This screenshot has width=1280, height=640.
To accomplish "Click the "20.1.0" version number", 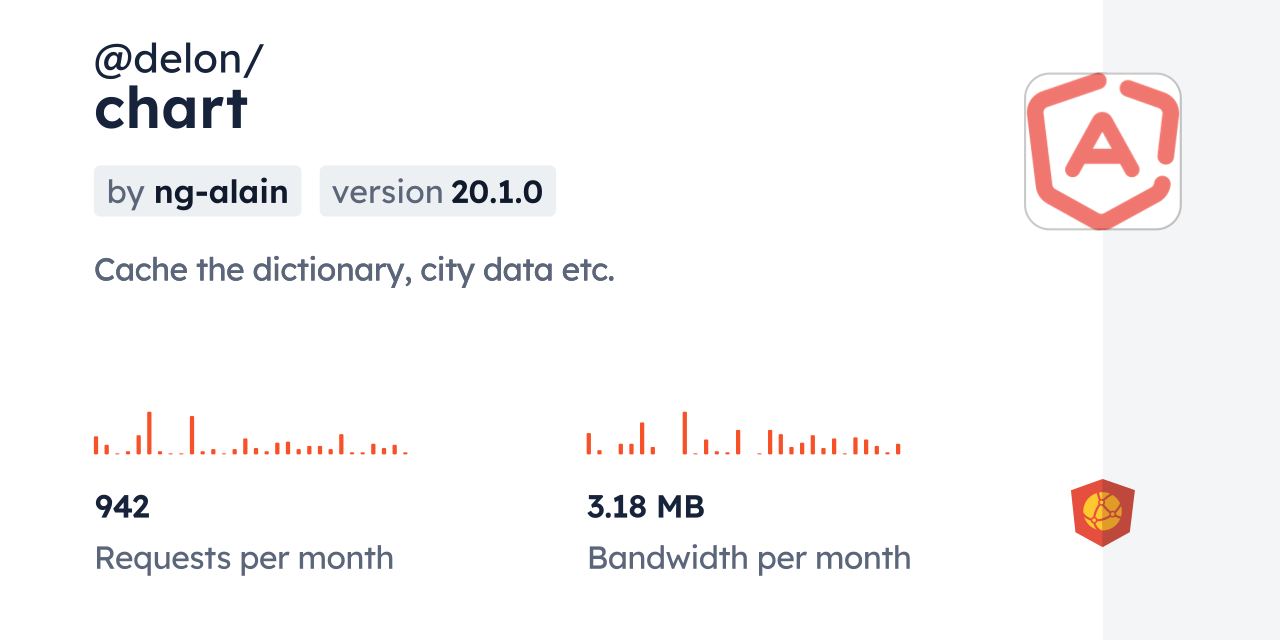I will 497,191.
